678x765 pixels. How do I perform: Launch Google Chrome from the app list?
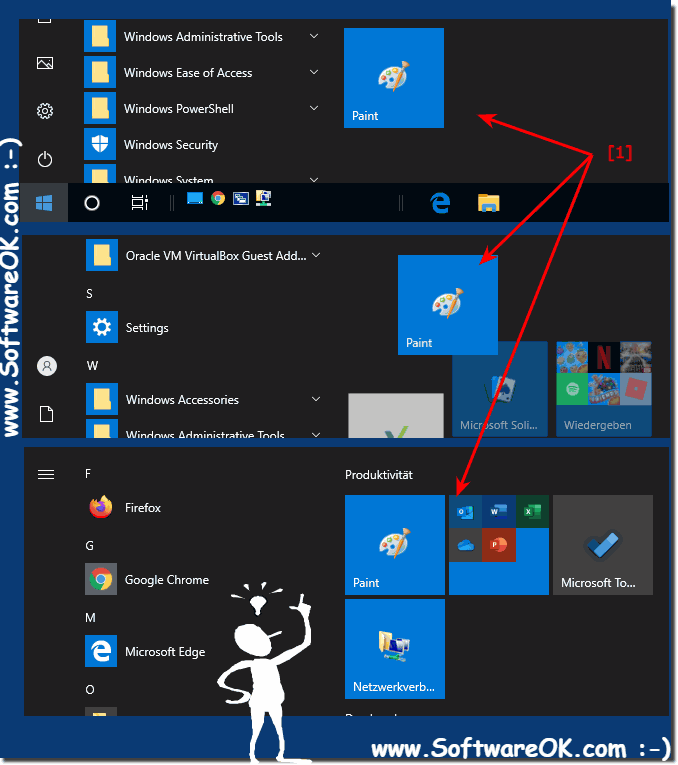(148, 580)
